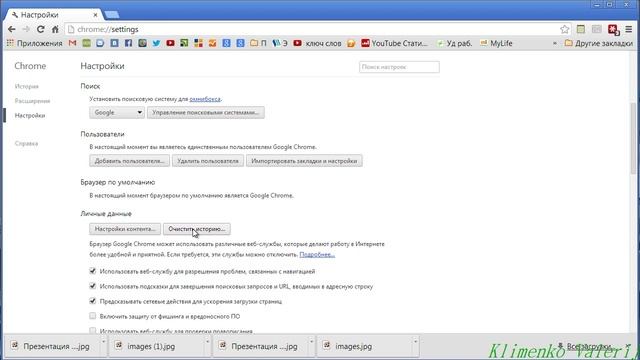Open the home page via house icon
640x360 pixels.
tap(55, 29)
